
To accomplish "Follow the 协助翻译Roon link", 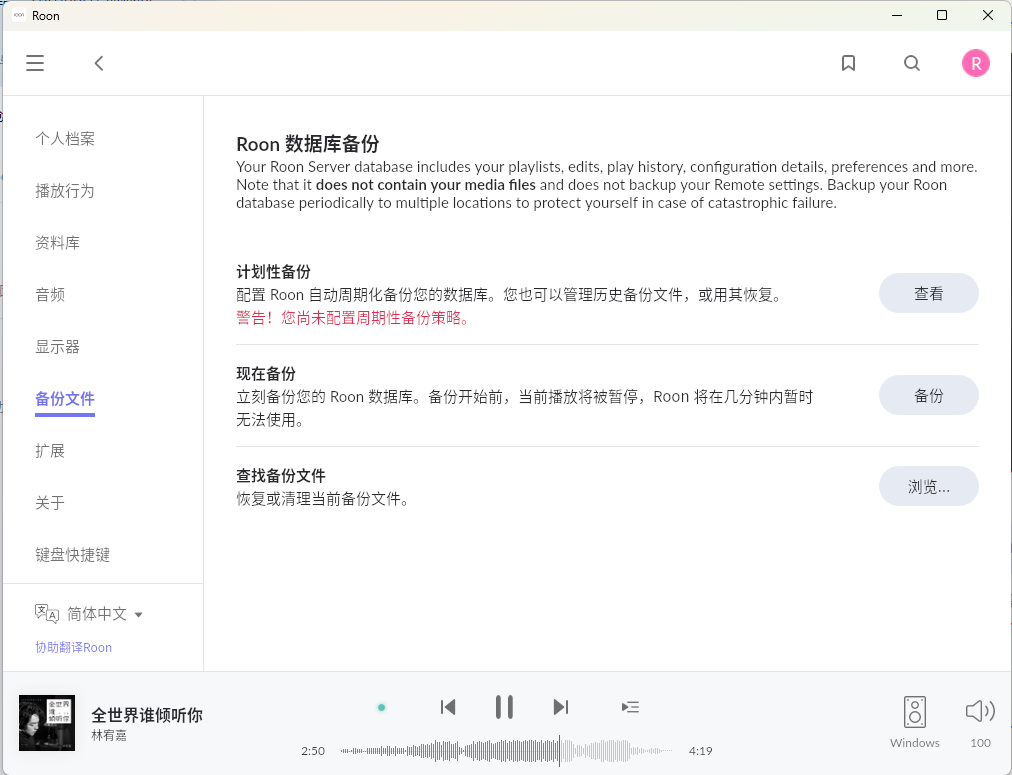I will coord(74,648).
